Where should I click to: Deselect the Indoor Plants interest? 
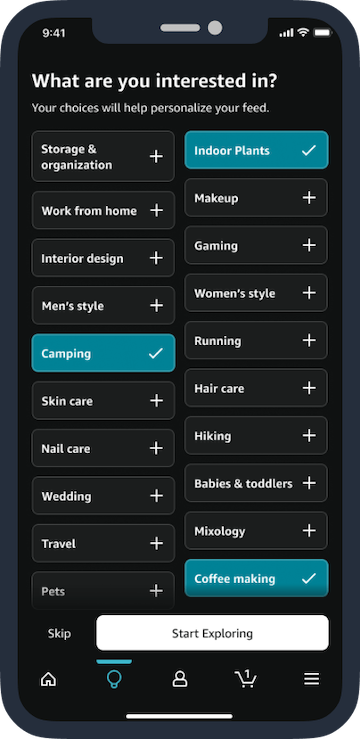[x=256, y=150]
